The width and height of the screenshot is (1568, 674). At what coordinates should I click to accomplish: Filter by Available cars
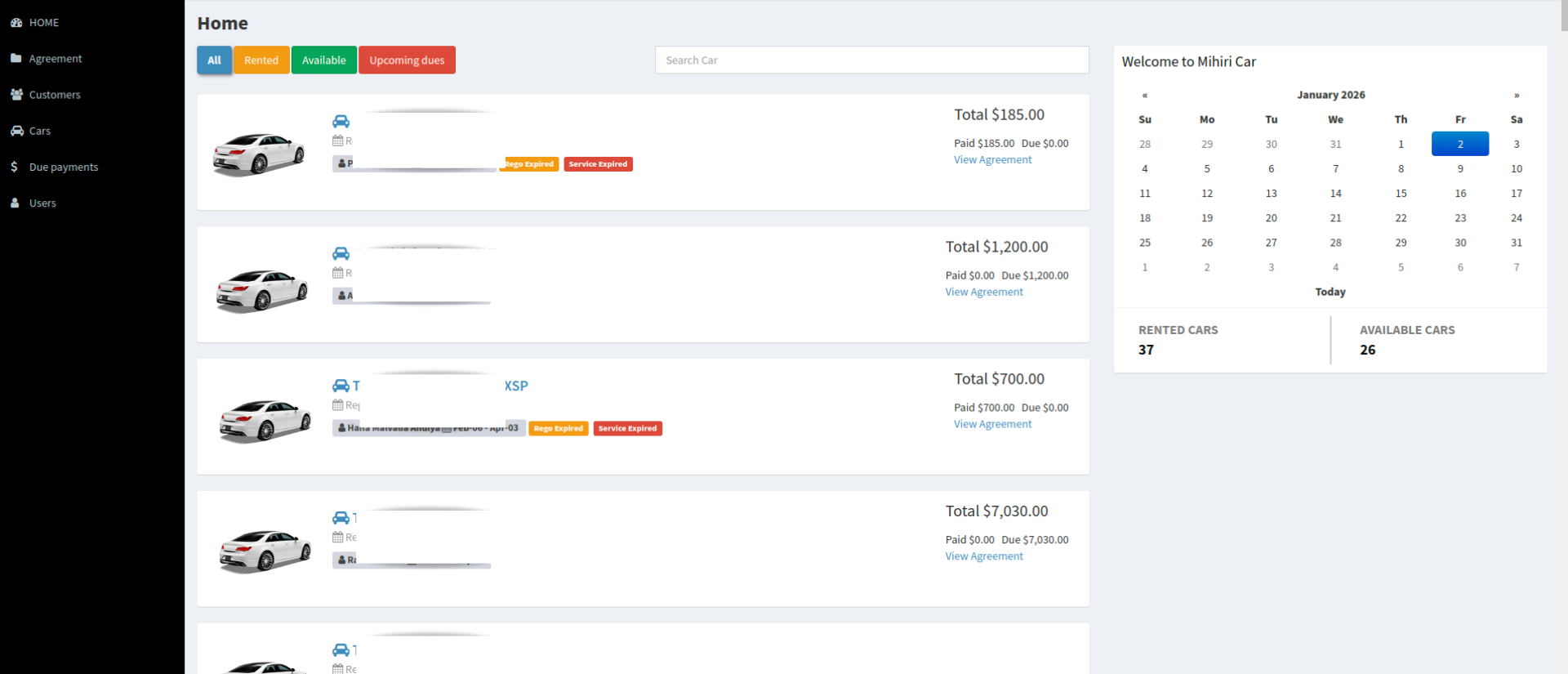(324, 60)
